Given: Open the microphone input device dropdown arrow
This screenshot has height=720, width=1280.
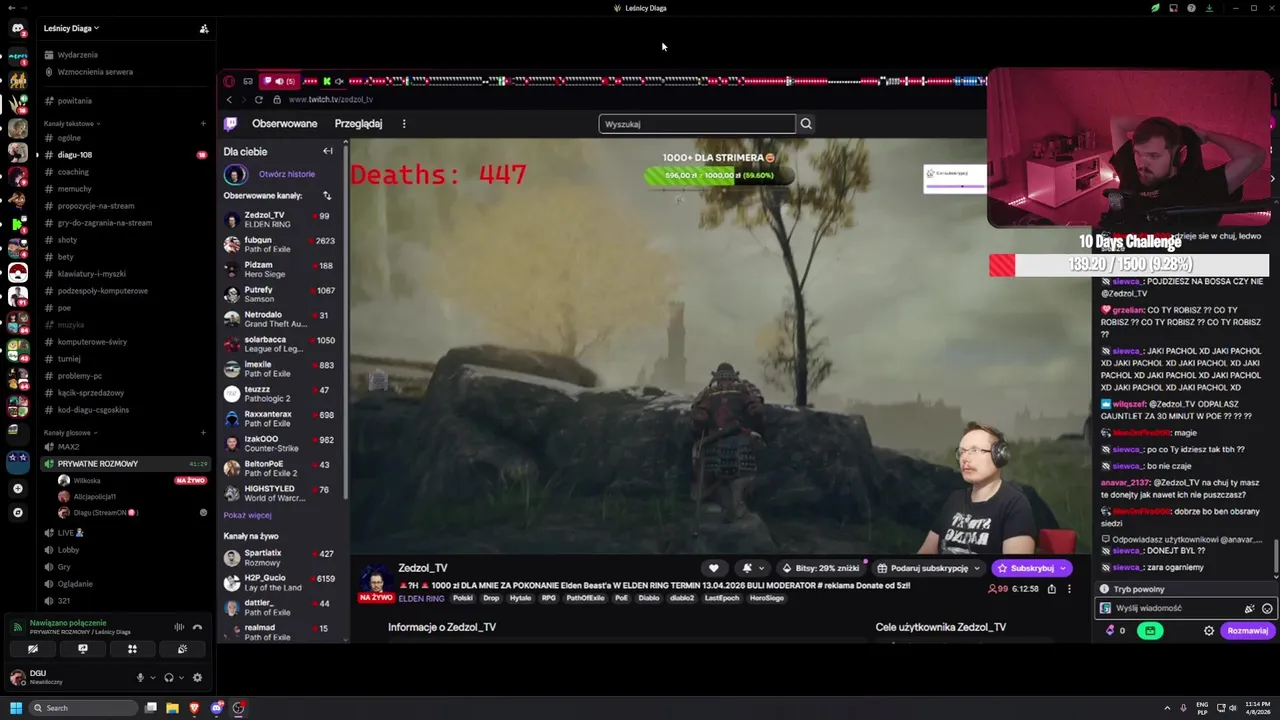Looking at the screenshot, I should pos(153,678).
